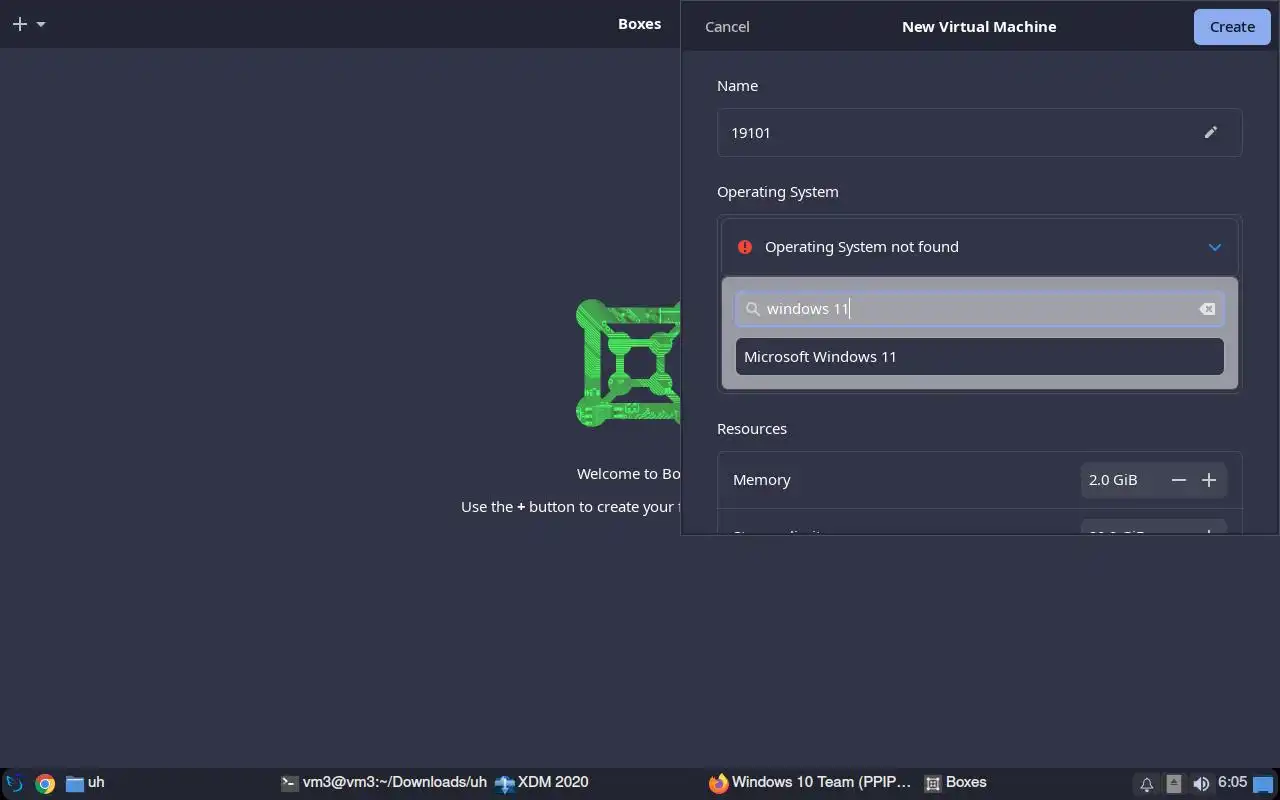Click the red warning icon beside Operating System

click(x=744, y=247)
